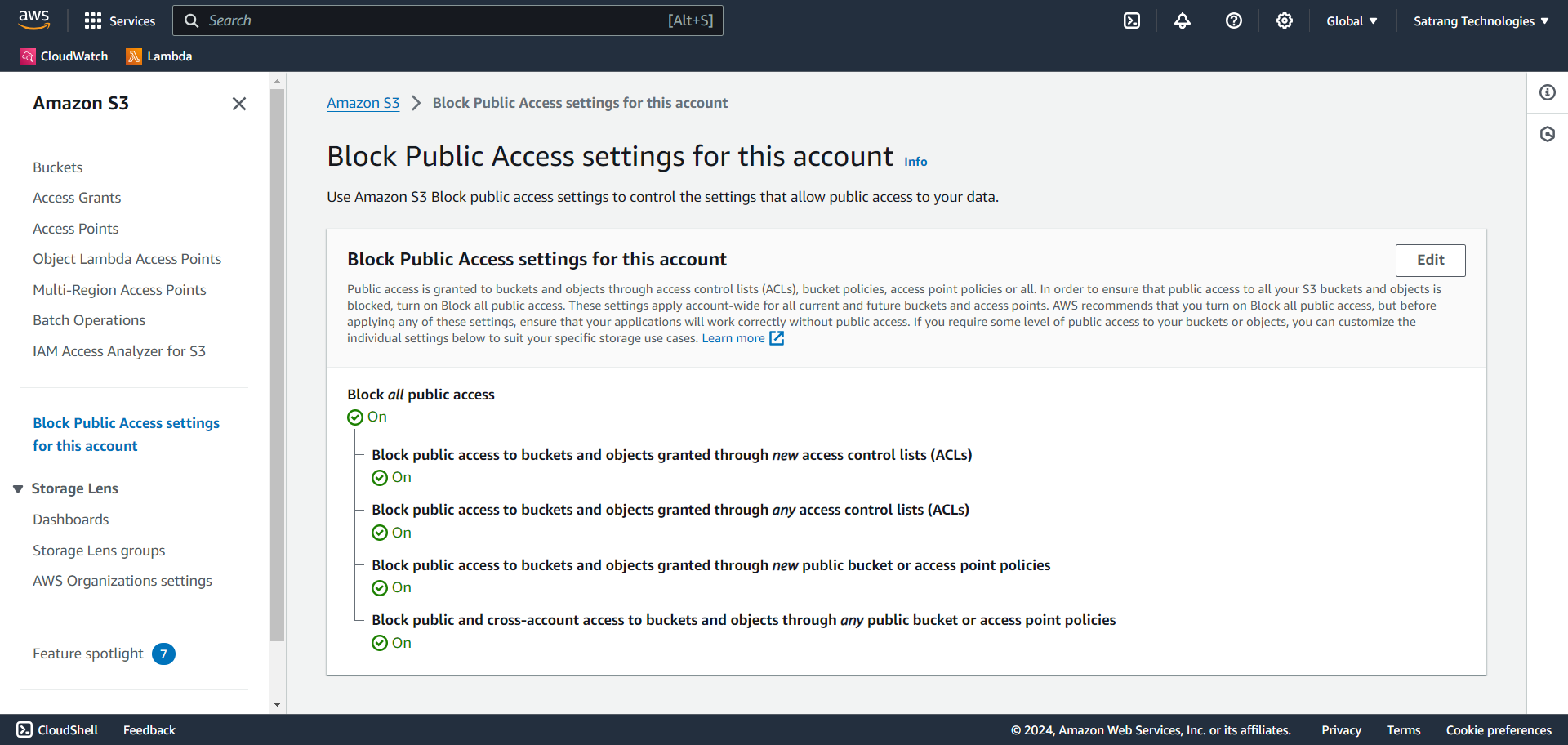Click the breadcrumb current page text
Screen dimensions: 1568x745
[x=580, y=103]
